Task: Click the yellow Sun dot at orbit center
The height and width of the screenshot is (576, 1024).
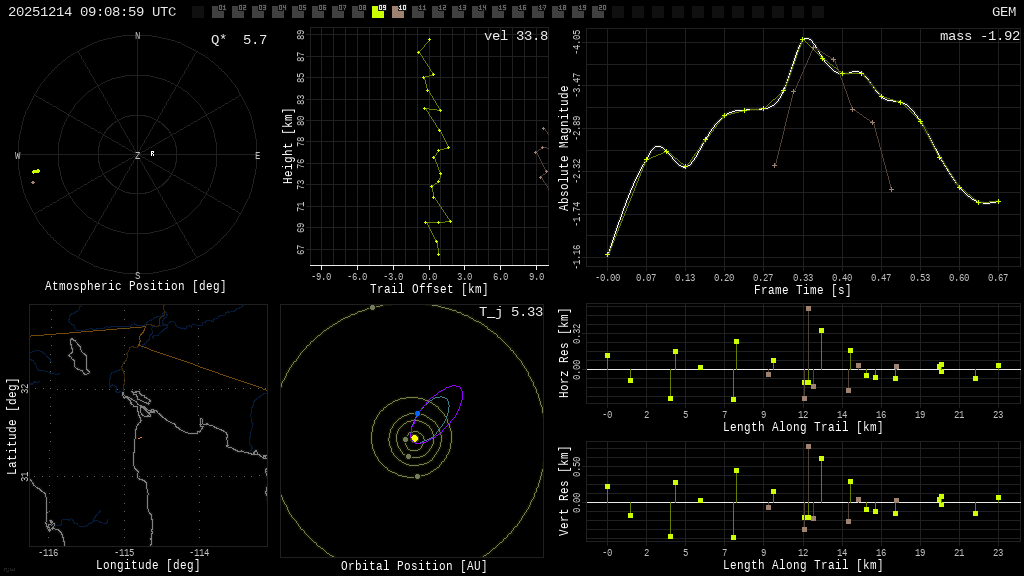Action: (x=415, y=438)
